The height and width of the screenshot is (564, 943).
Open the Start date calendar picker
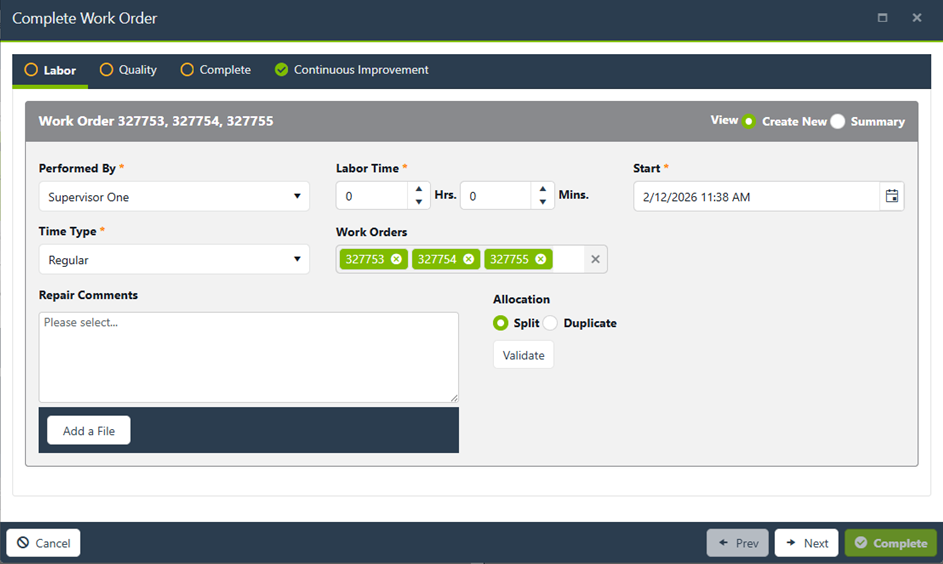891,197
